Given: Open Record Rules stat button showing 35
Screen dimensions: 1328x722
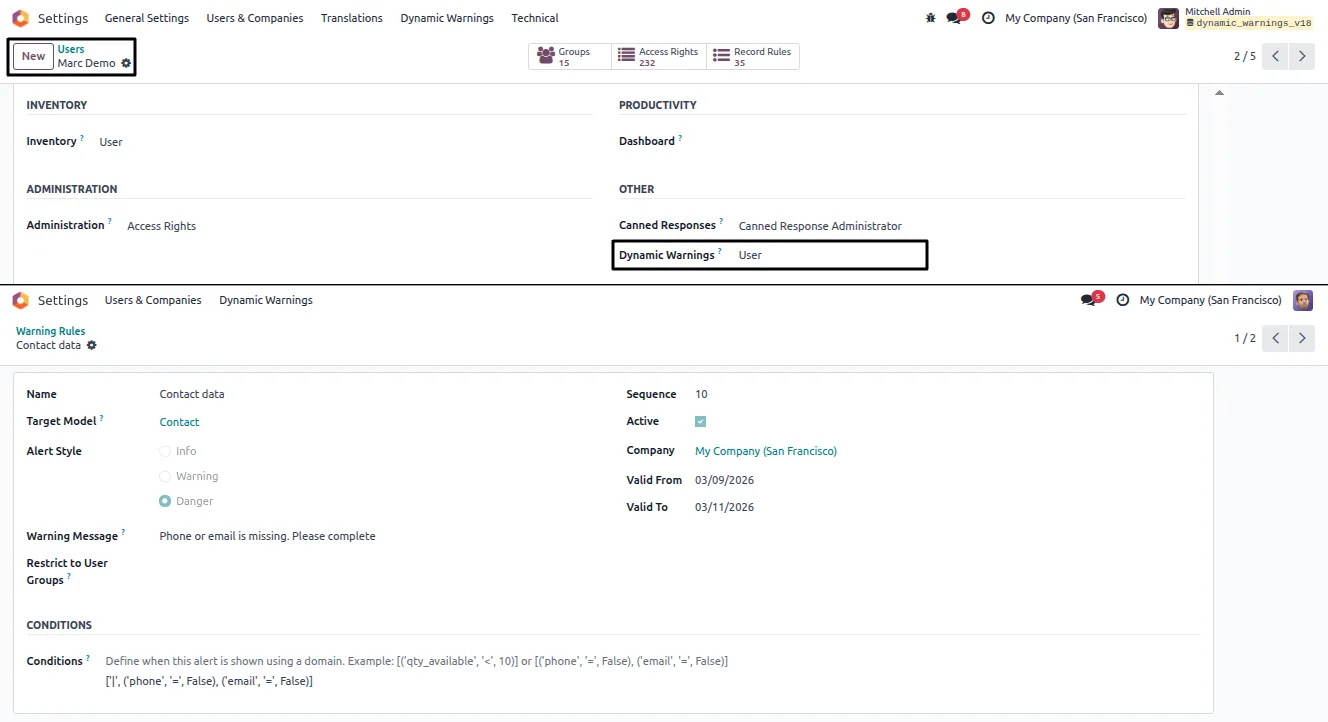Looking at the screenshot, I should tap(752, 57).
